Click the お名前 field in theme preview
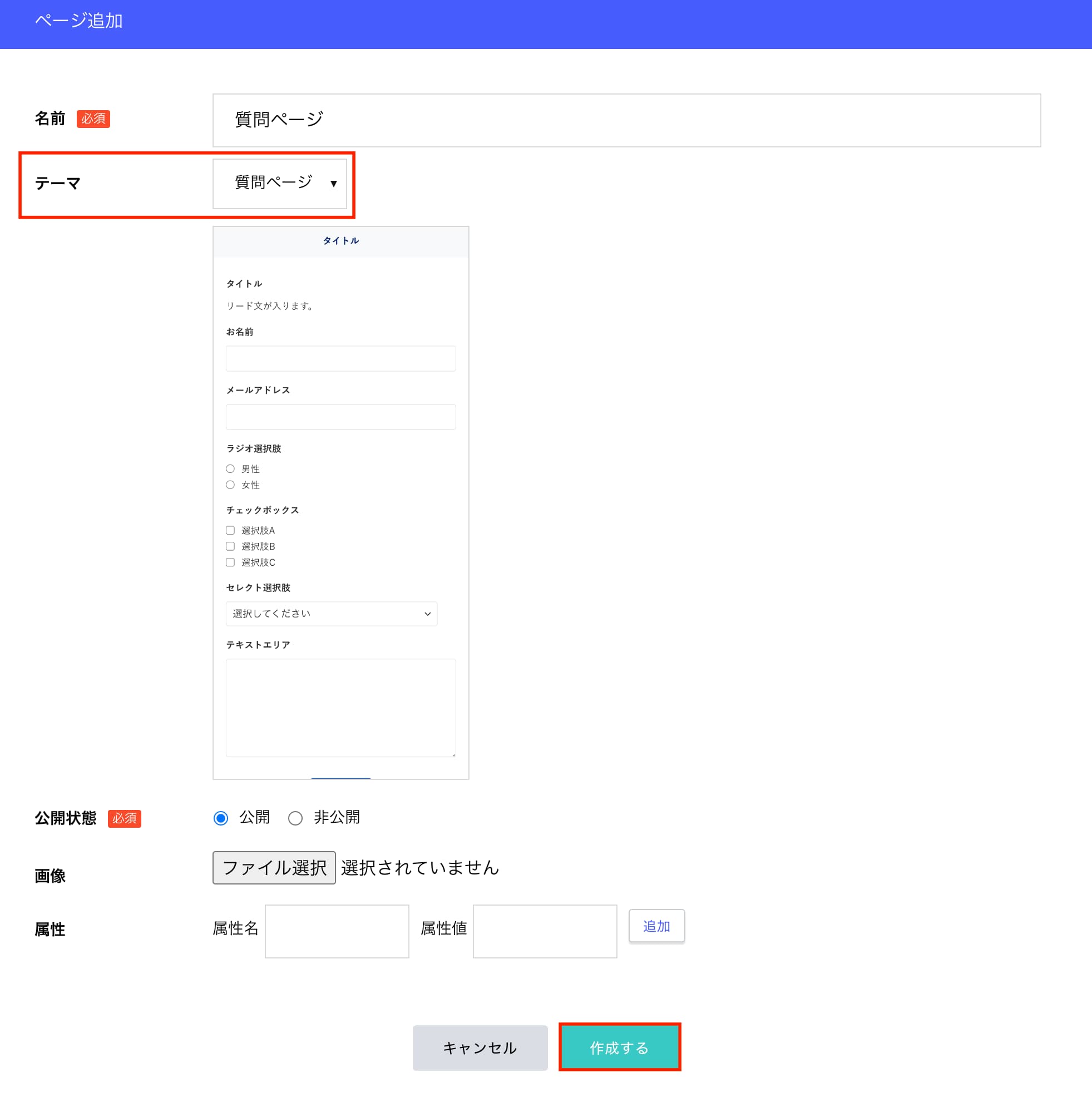Image resolution: width=1092 pixels, height=1107 pixels. pos(341,359)
